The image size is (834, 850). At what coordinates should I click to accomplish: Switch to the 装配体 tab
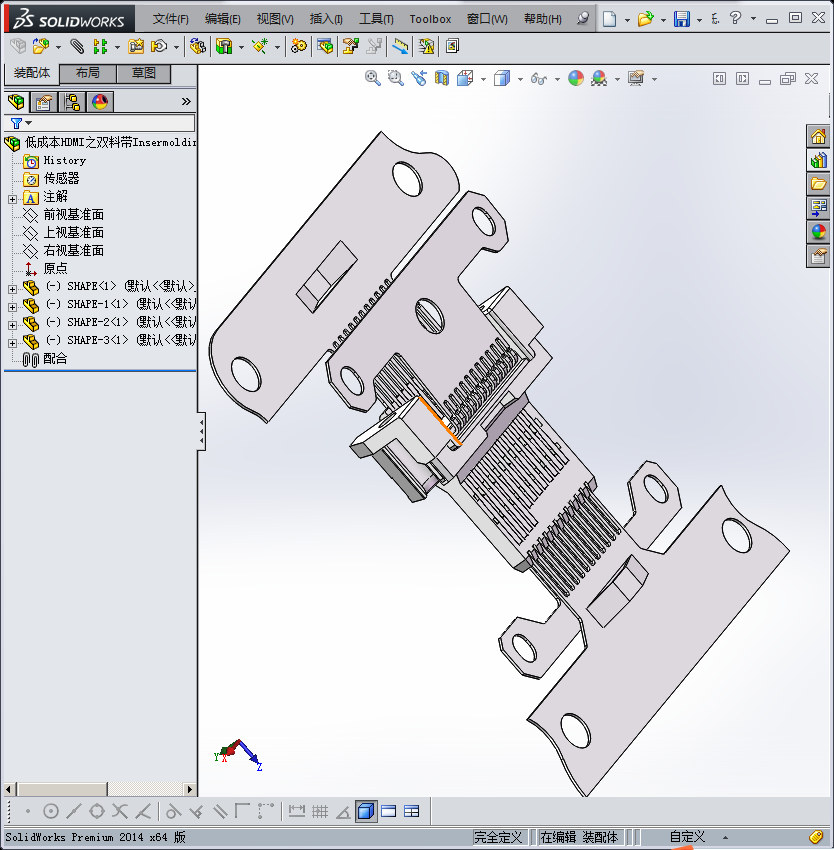31,73
